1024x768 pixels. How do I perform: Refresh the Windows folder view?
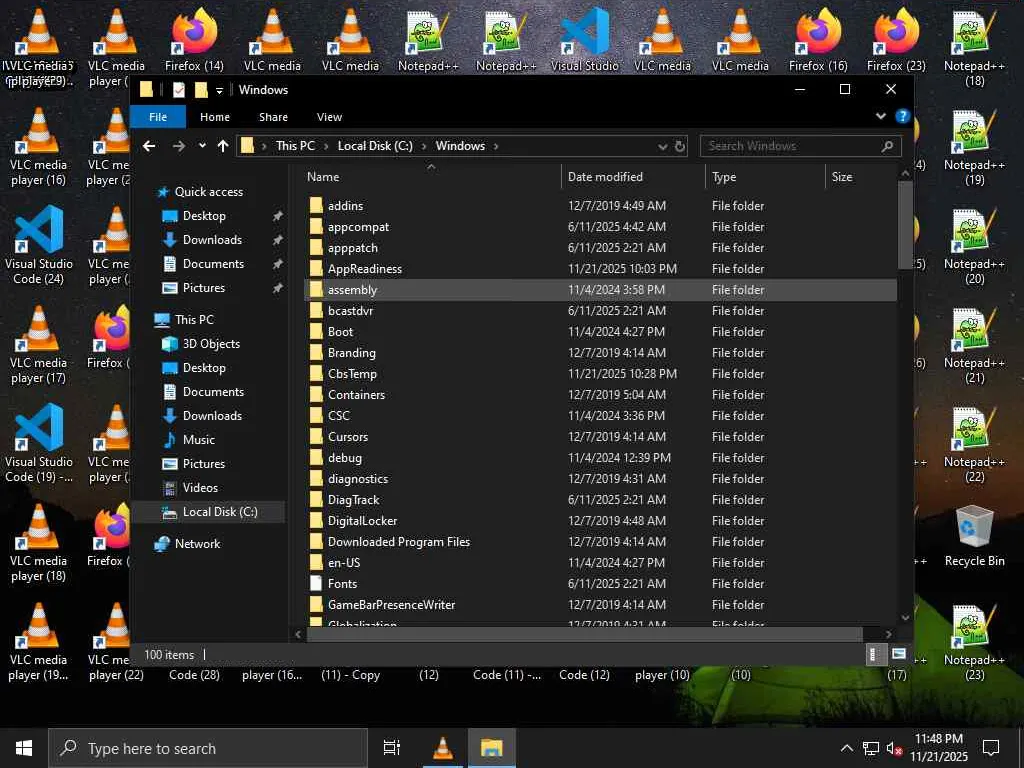680,146
